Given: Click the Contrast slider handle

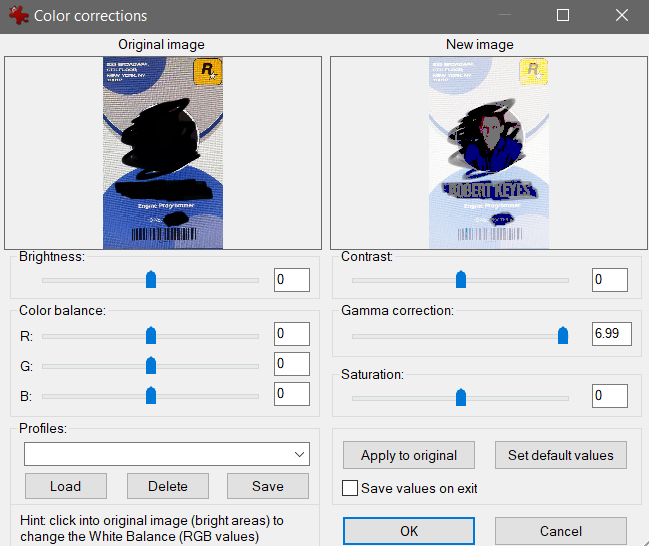Looking at the screenshot, I should coord(461,279).
